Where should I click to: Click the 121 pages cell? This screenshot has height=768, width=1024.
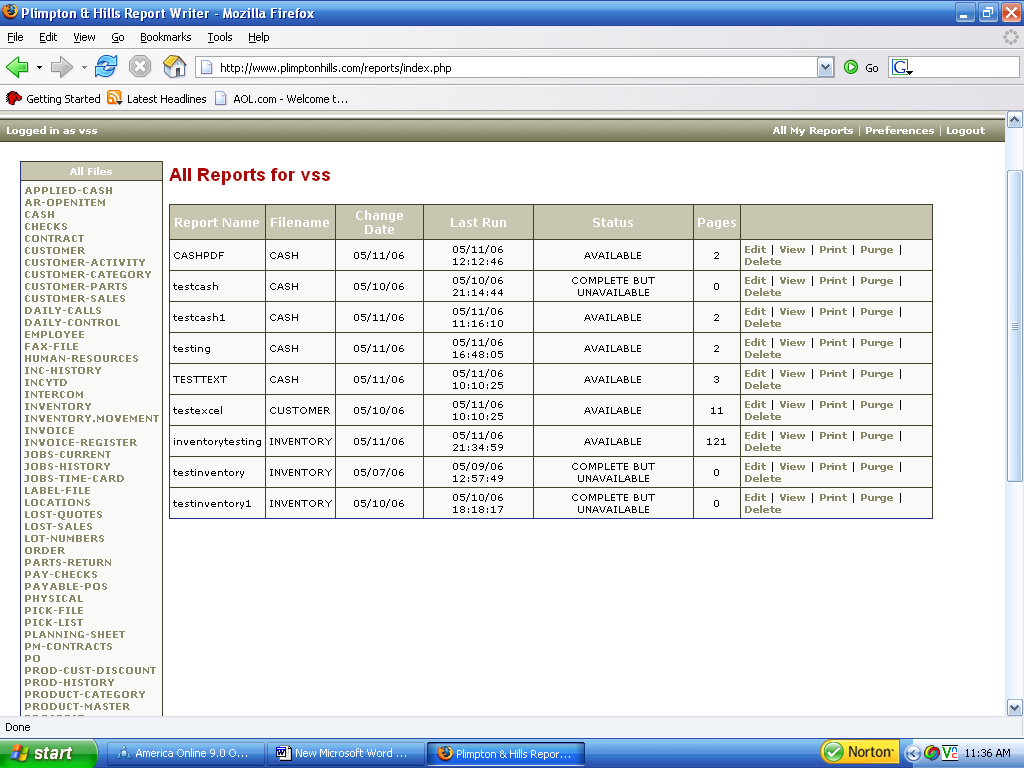coord(716,441)
